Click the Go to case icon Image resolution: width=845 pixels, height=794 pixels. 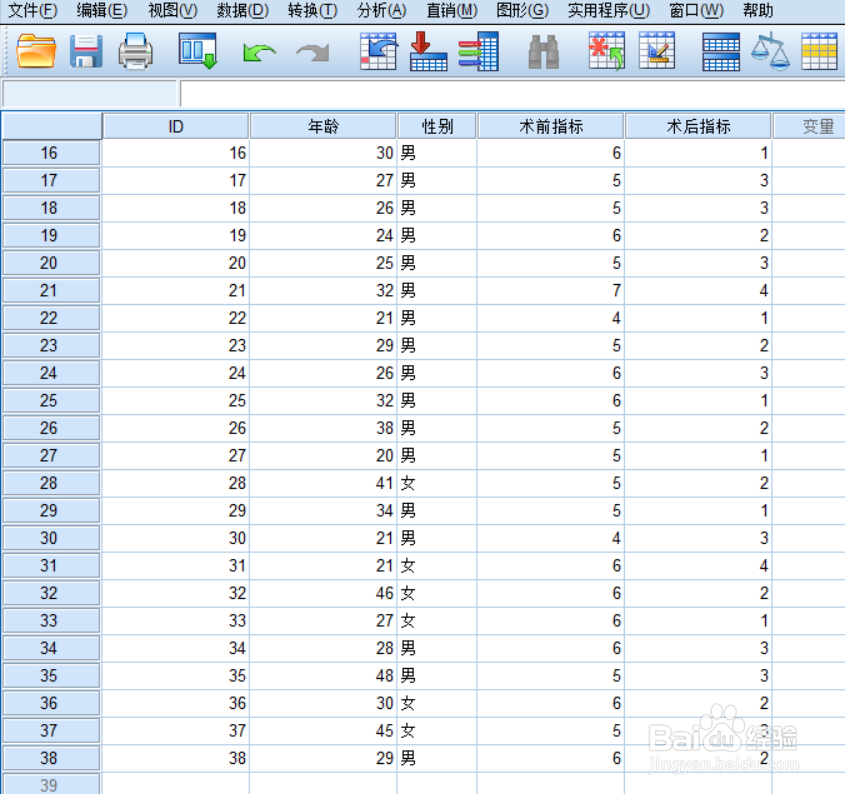click(379, 51)
